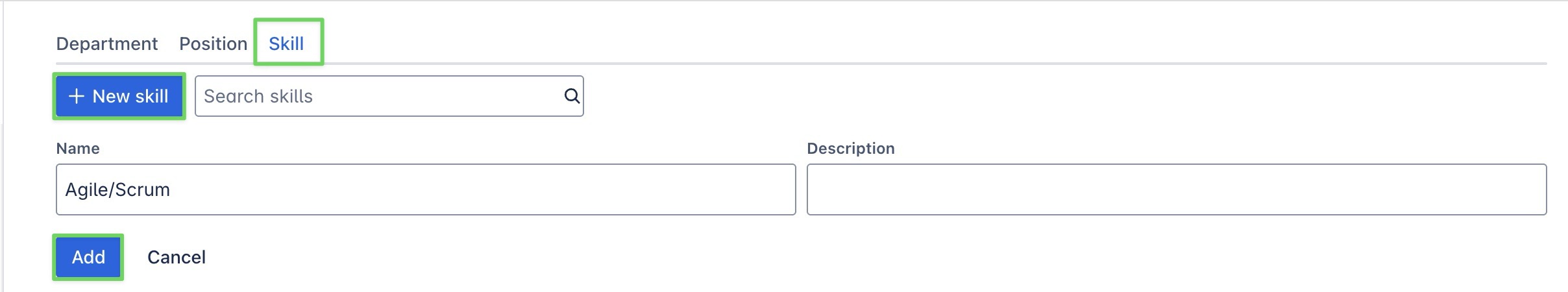Confirm the Agile/Scrum skill with Add
Viewport: 1568px width, 292px height.
[x=88, y=257]
